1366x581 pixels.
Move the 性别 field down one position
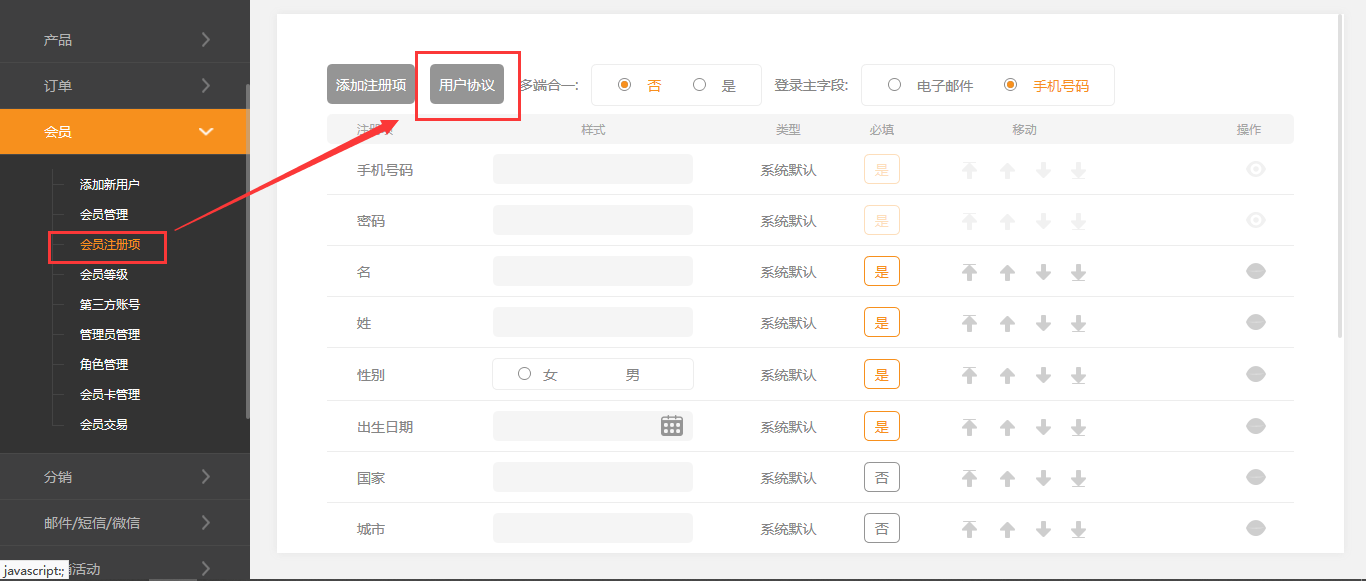(x=1043, y=375)
